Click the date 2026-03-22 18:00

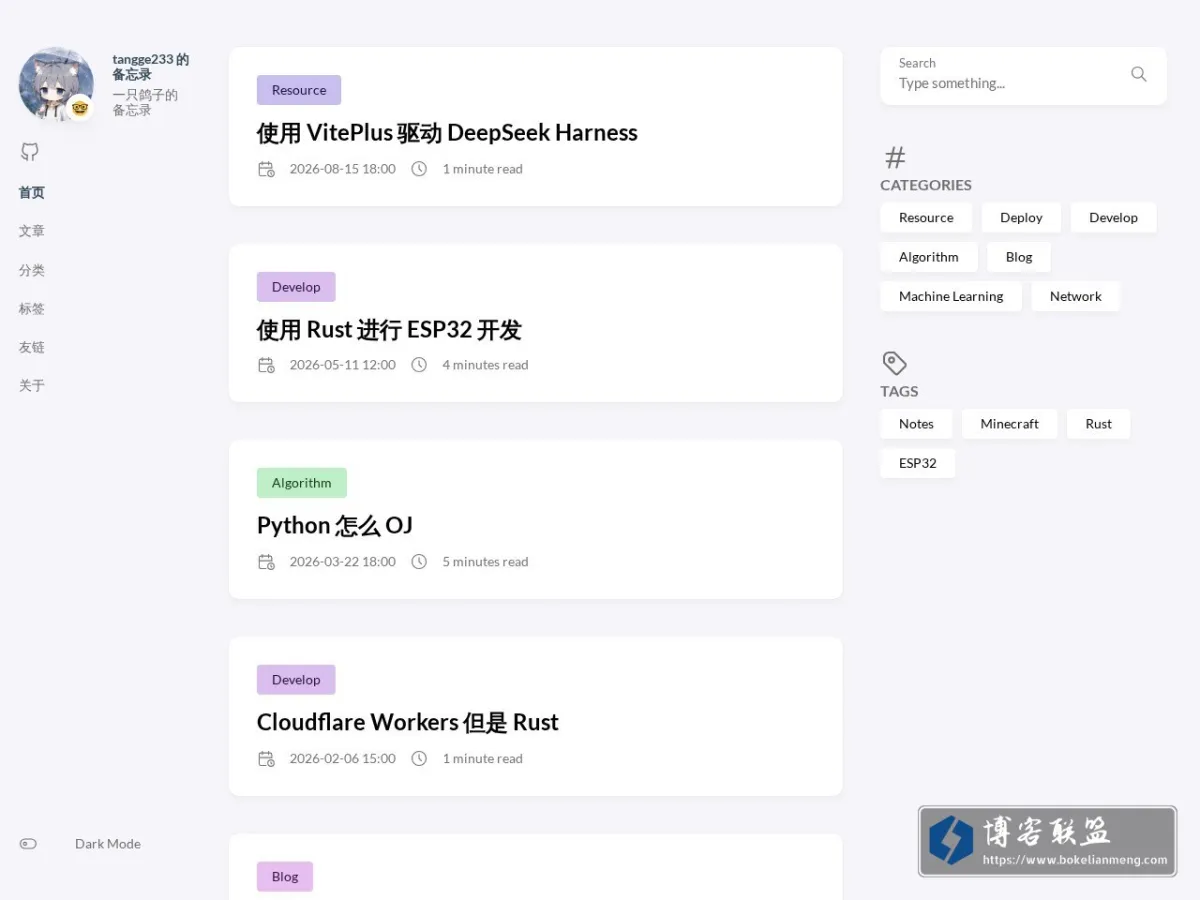tap(343, 562)
